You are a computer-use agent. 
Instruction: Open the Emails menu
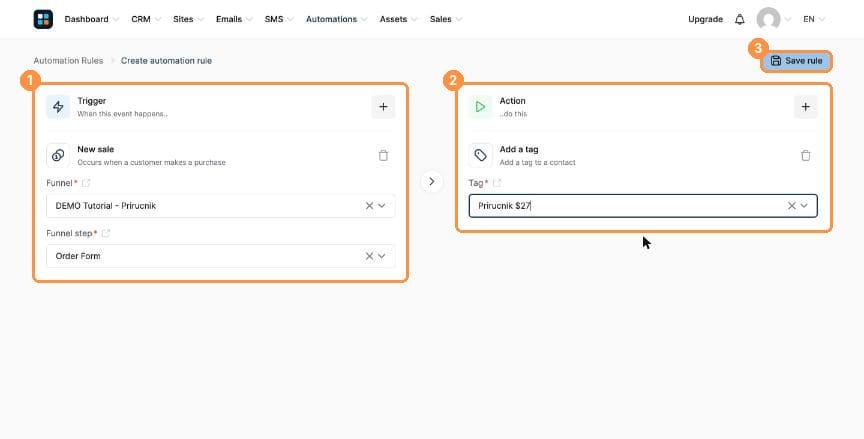tap(234, 19)
